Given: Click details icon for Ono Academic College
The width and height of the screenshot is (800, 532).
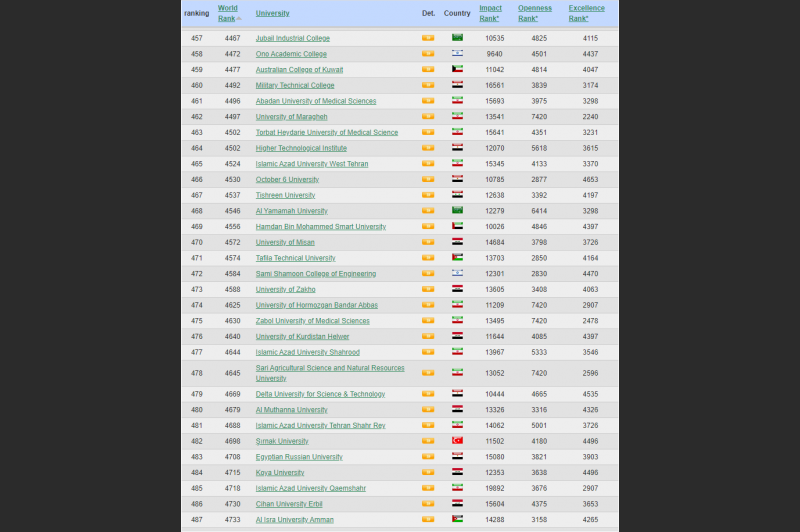Looking at the screenshot, I should (x=428, y=54).
